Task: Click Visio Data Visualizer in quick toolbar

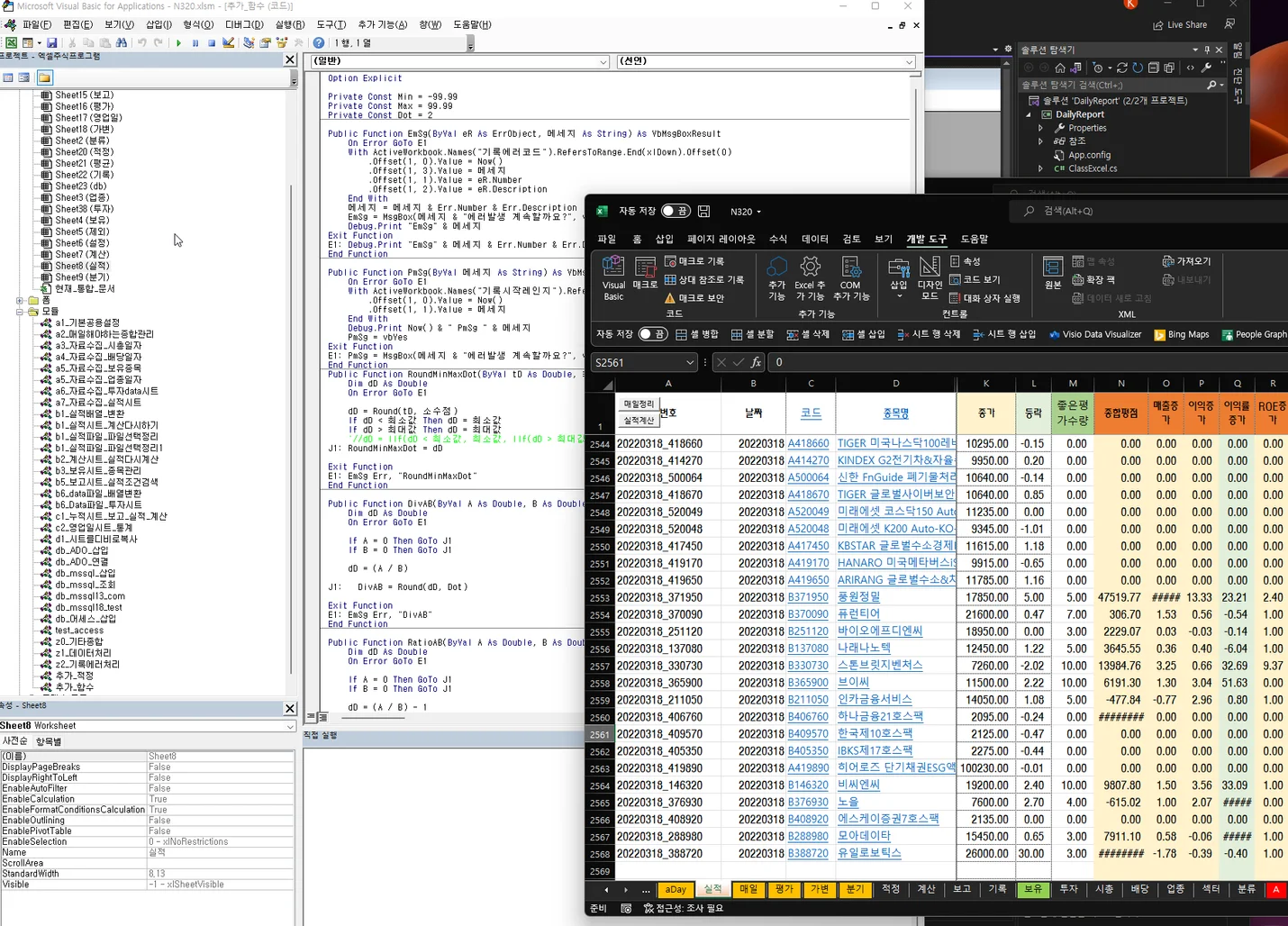Action: pos(1095,334)
